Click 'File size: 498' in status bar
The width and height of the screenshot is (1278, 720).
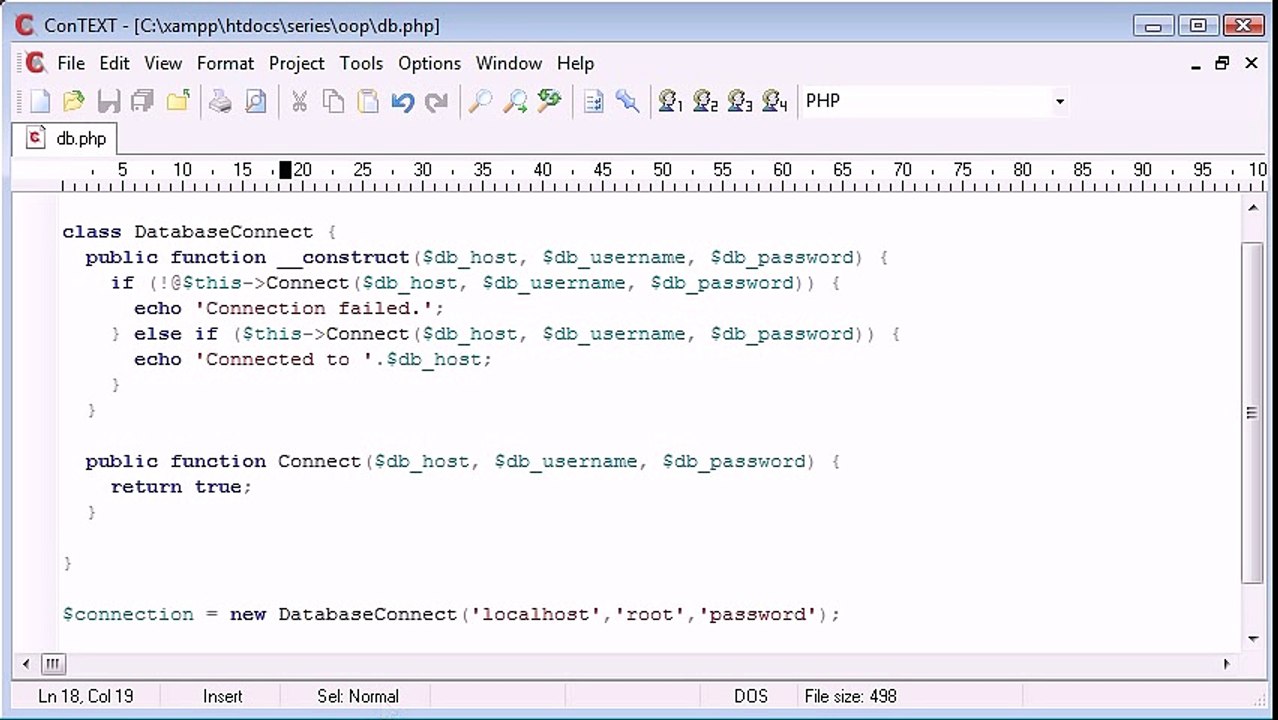pyautogui.click(x=850, y=696)
